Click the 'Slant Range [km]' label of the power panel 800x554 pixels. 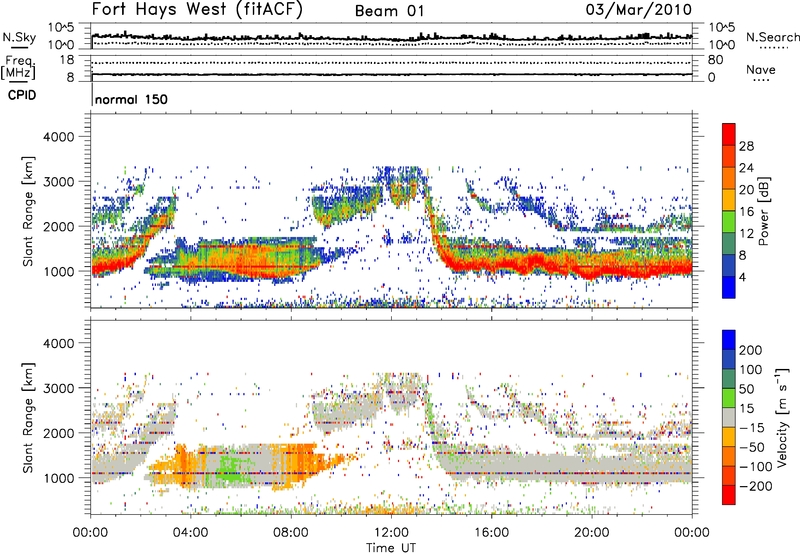pos(28,211)
